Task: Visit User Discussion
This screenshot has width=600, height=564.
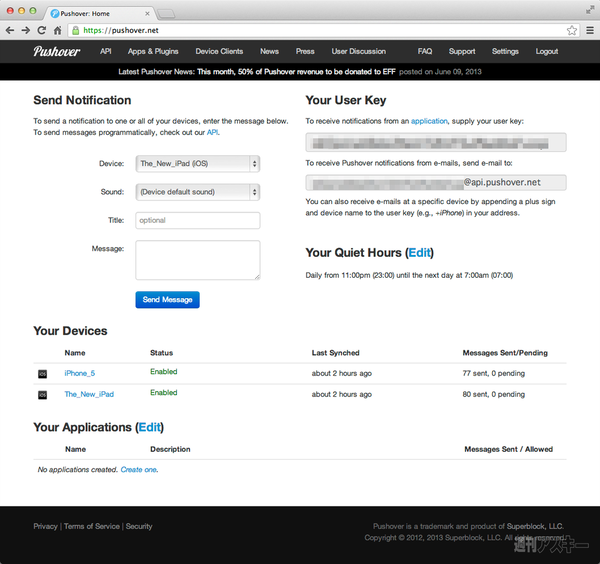Action: coord(359,51)
